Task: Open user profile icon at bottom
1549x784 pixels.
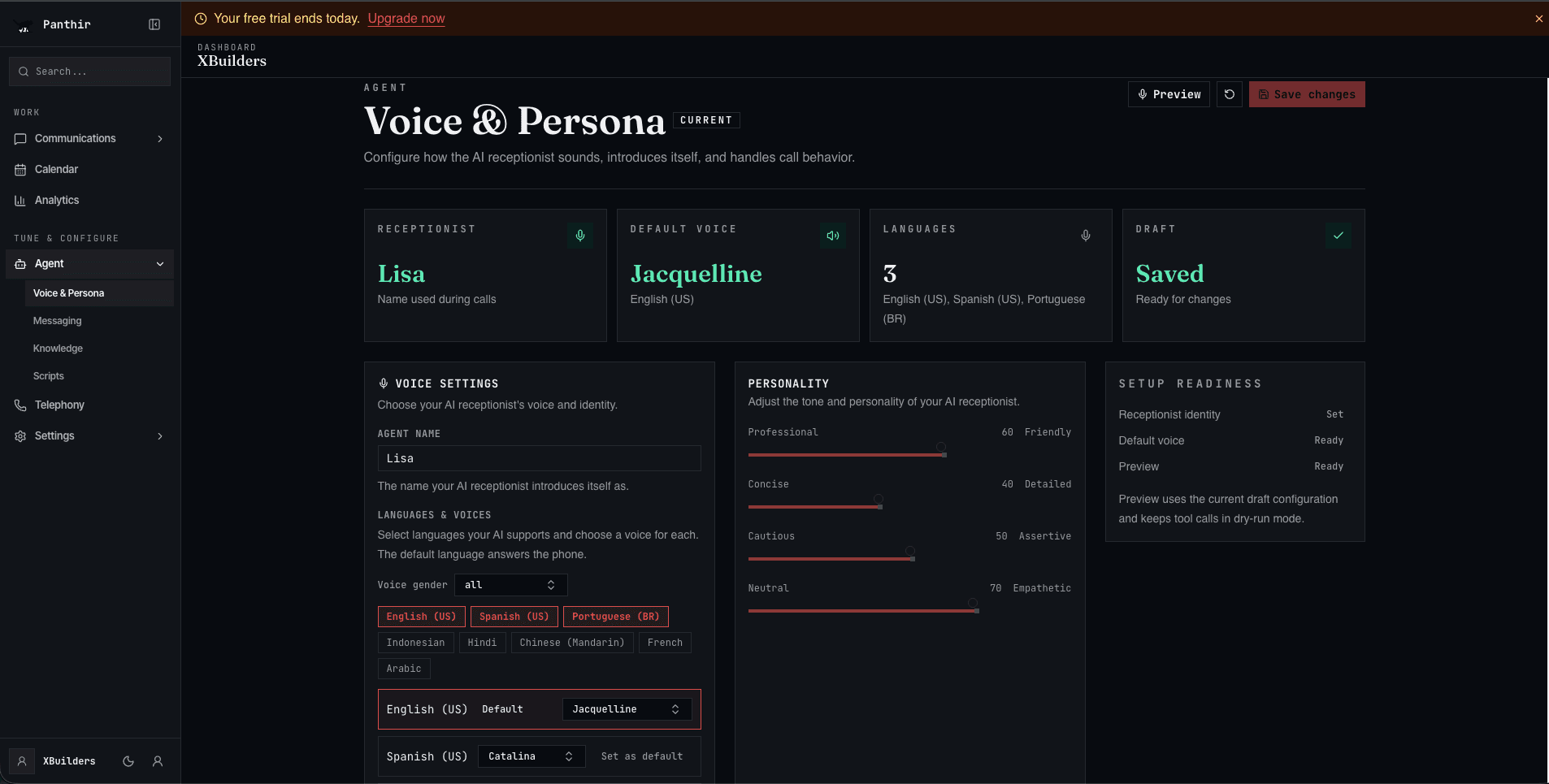Action: tap(158, 761)
